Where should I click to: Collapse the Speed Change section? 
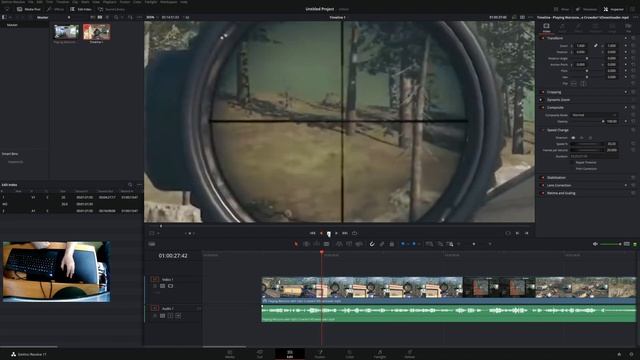tap(558, 130)
